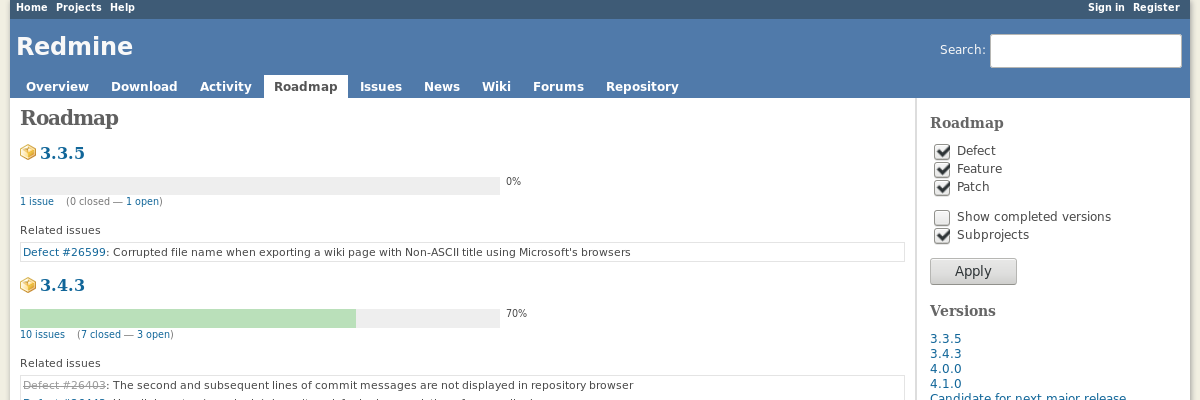The image size is (1200, 400).
Task: Toggle the Feature checkbox
Action: 942,169
